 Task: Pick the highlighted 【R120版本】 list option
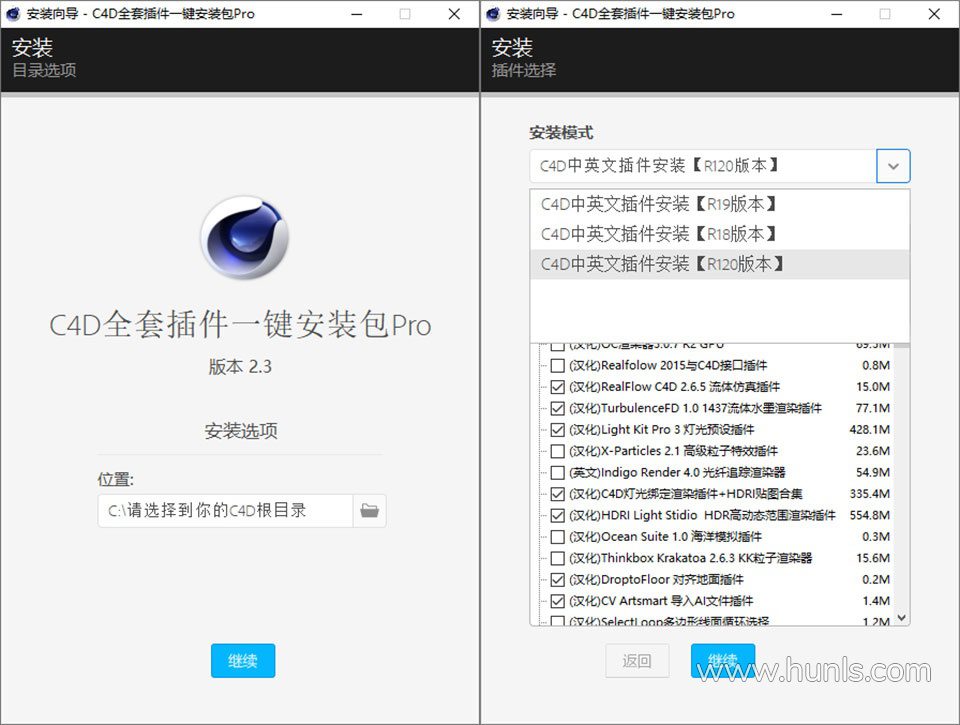click(x=719, y=264)
